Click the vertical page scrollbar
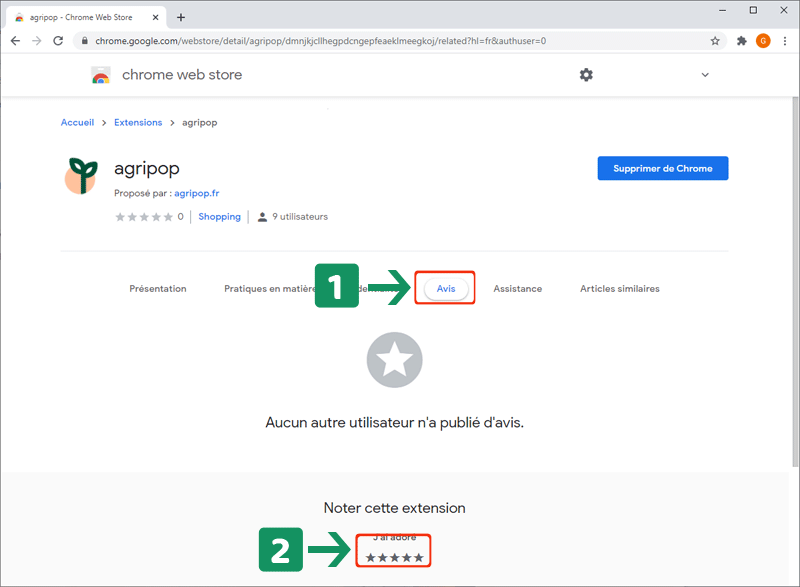800x587 pixels. [x=795, y=282]
